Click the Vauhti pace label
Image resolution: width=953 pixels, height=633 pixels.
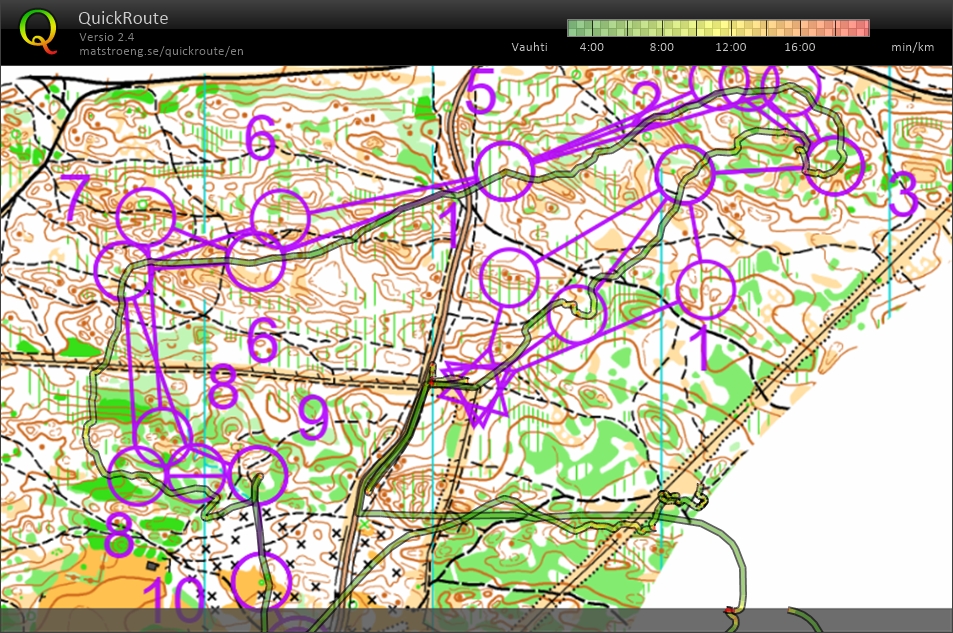[529, 47]
